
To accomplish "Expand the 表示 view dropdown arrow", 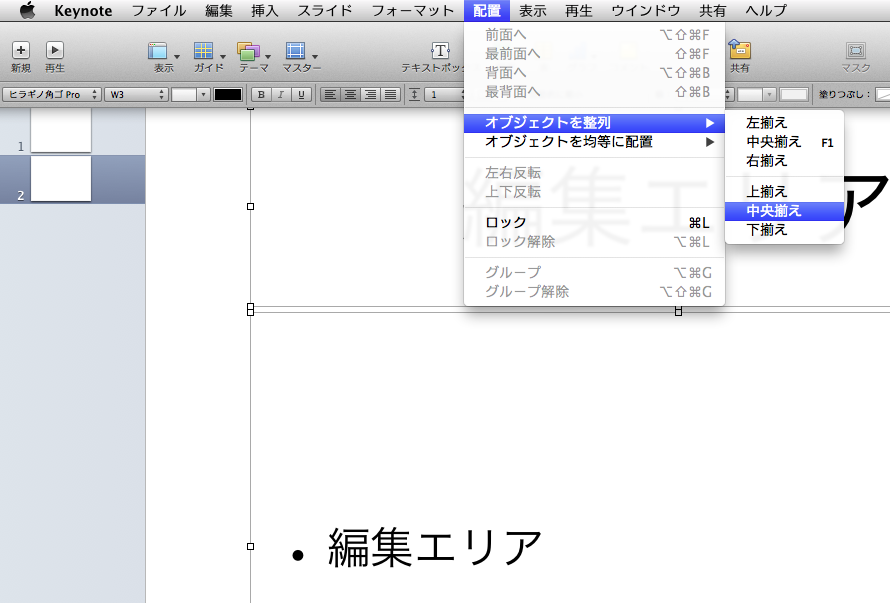I will [177, 56].
